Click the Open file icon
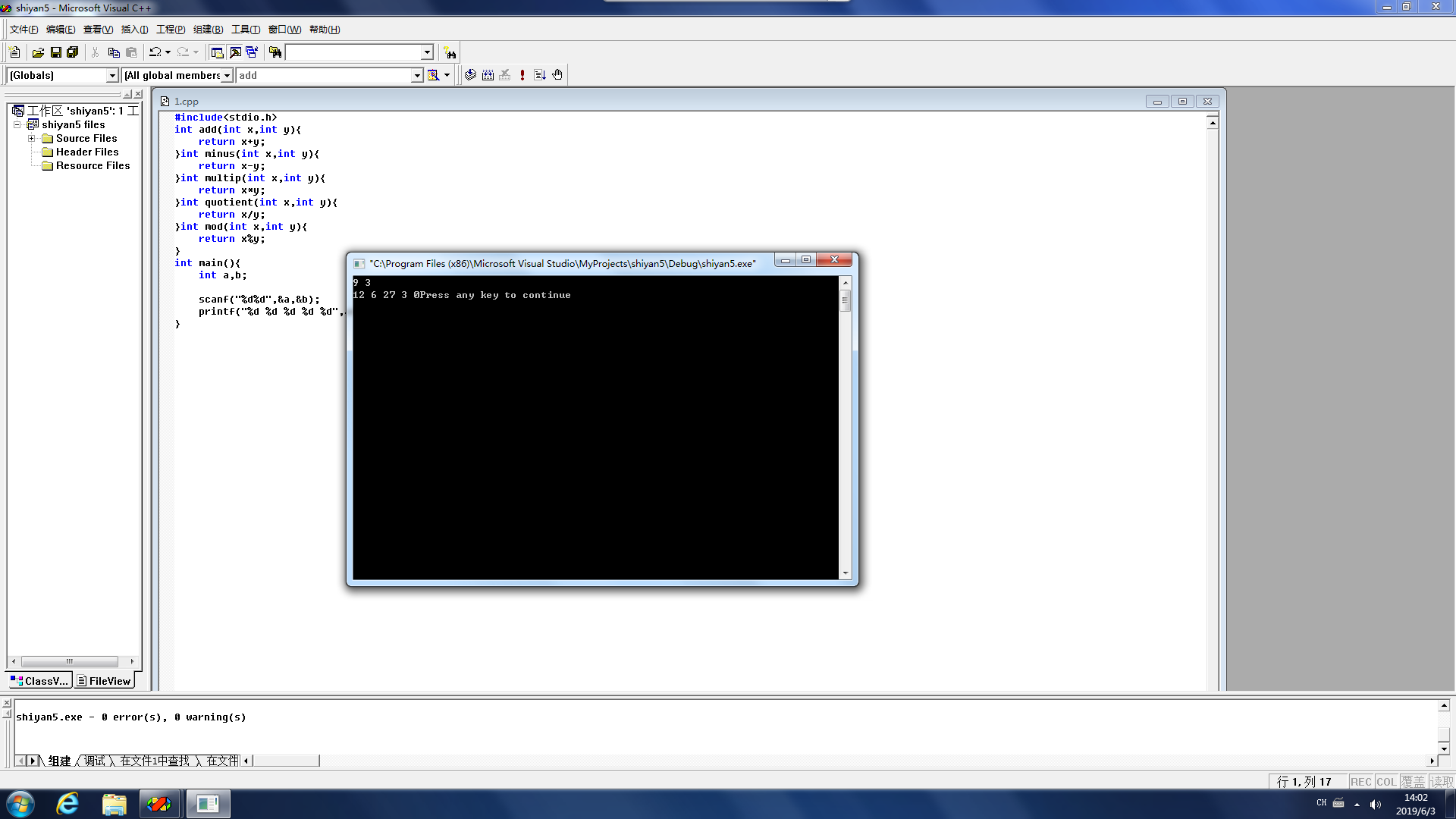 pyautogui.click(x=38, y=52)
